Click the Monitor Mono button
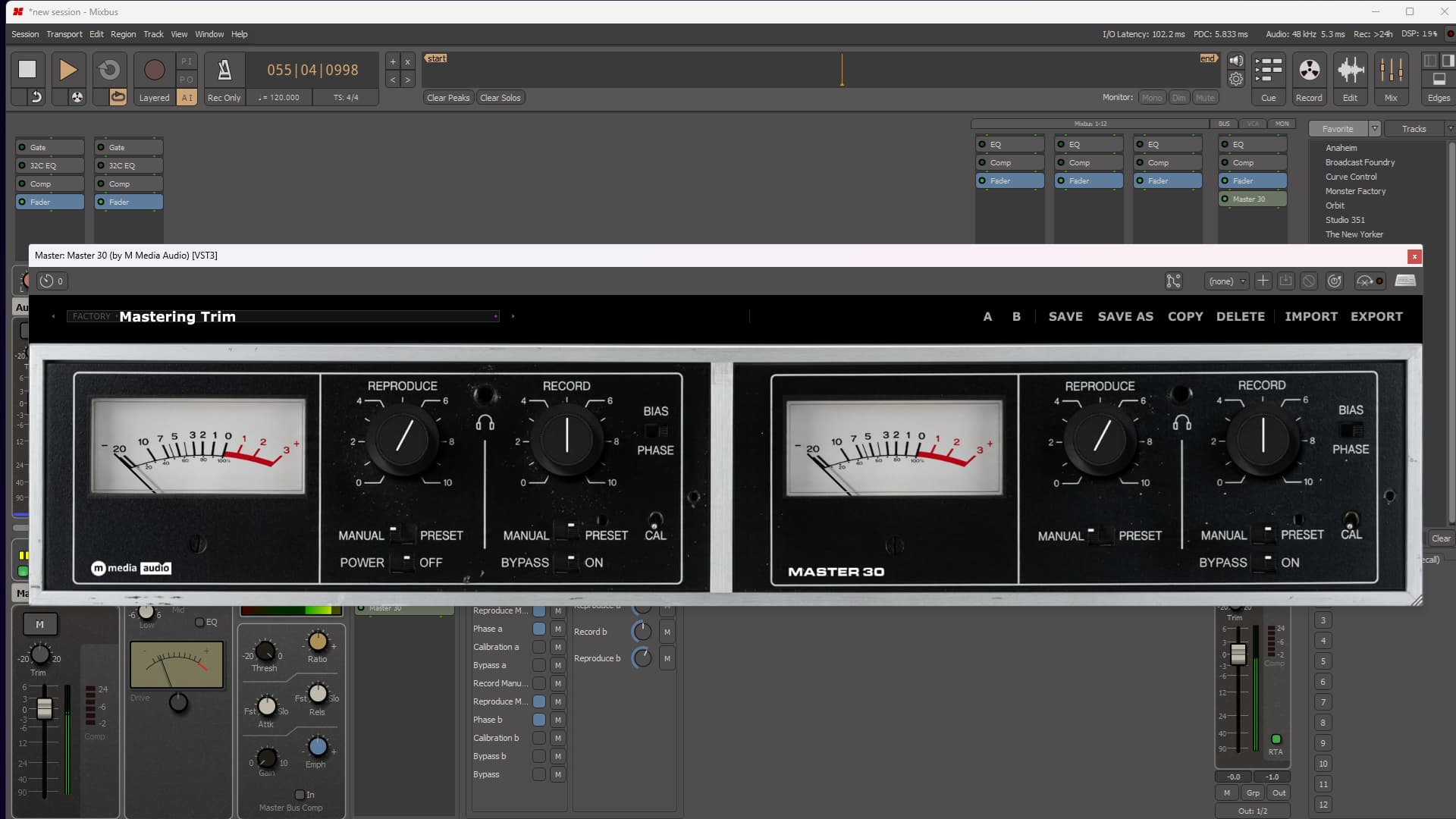1456x819 pixels. pos(1152,97)
